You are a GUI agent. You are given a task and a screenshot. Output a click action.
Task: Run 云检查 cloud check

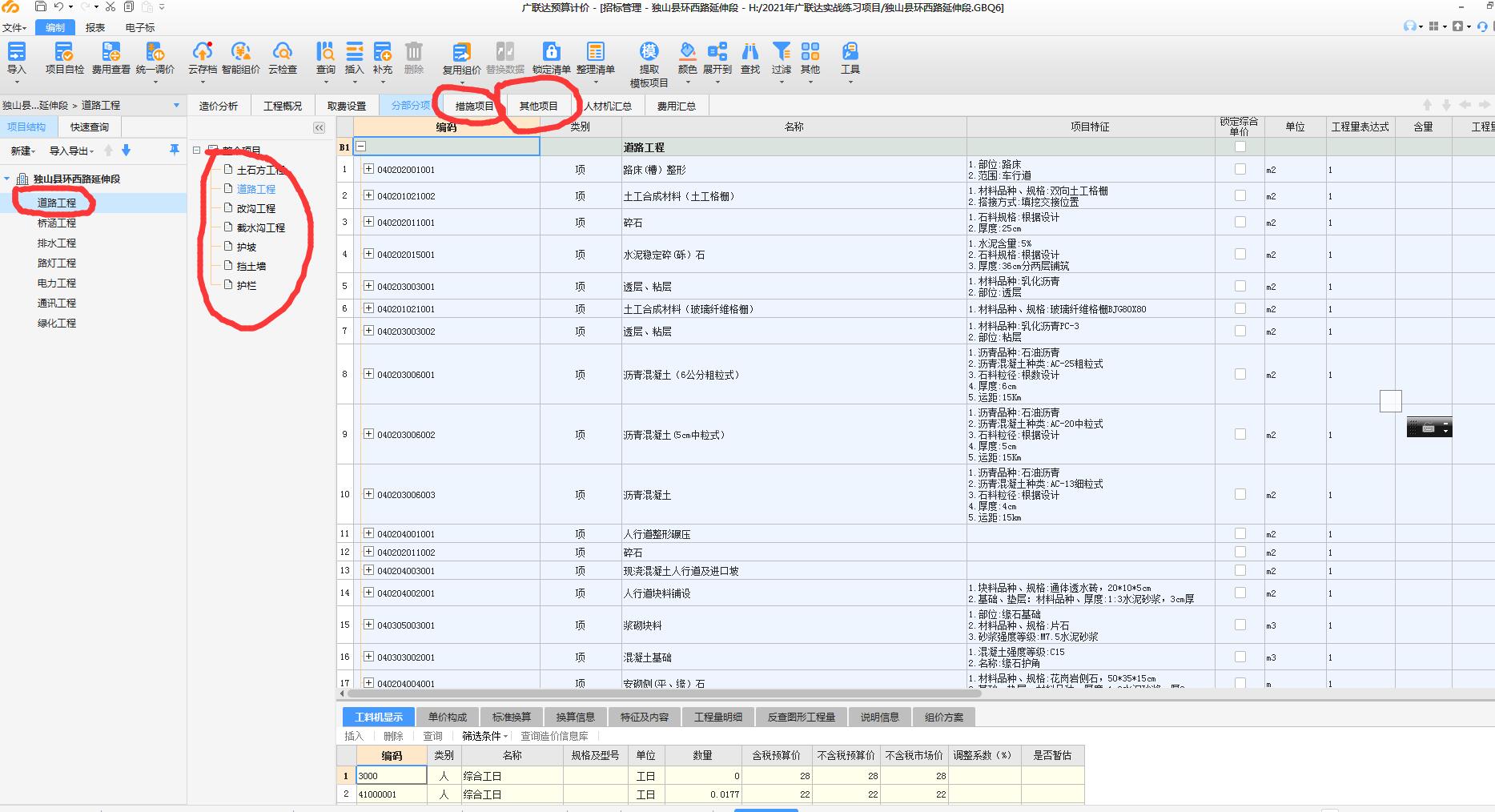coord(282,58)
